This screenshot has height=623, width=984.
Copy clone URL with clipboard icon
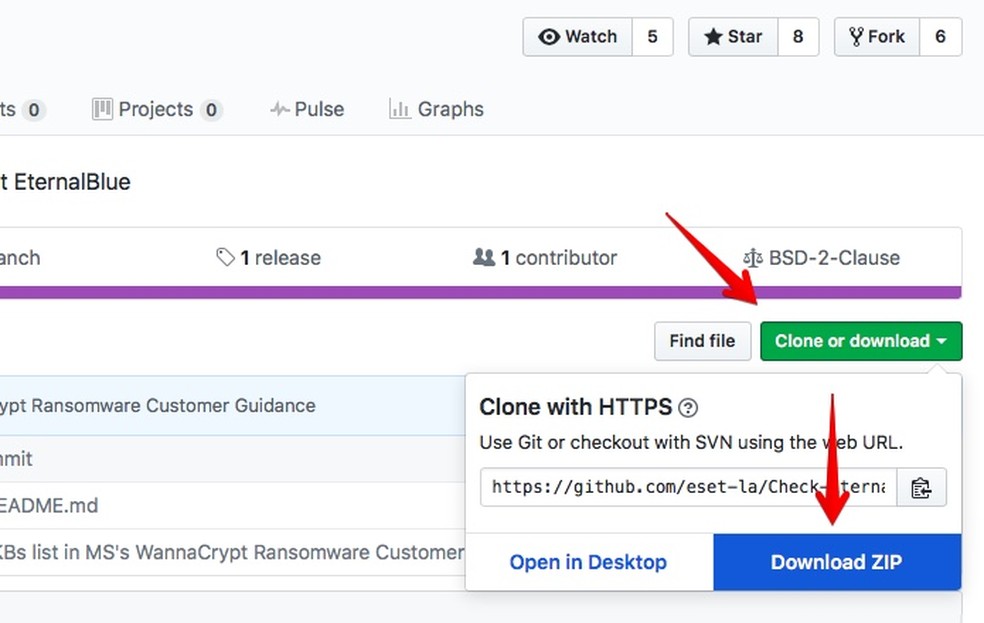[921, 487]
